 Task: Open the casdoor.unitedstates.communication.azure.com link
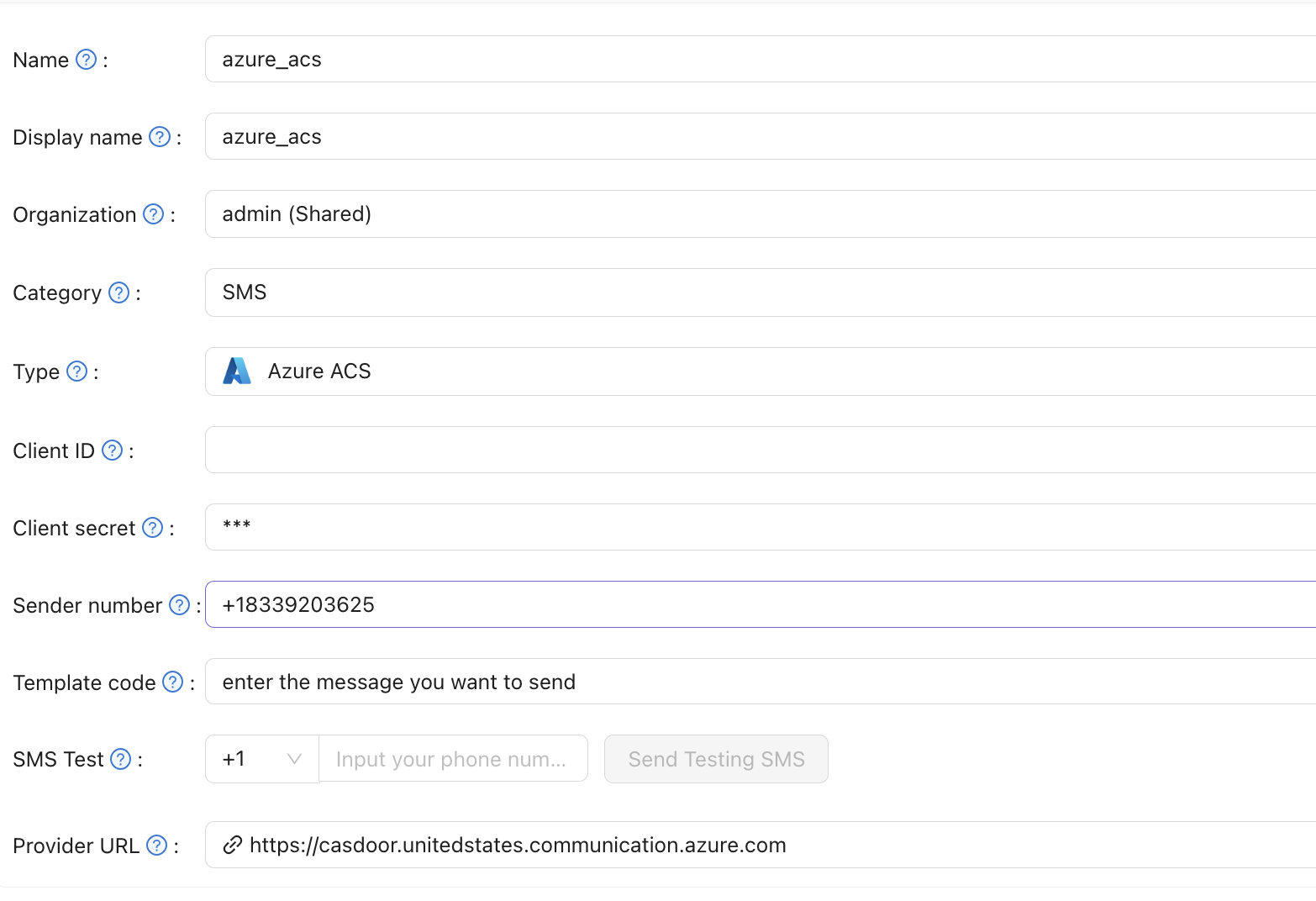pyautogui.click(x=518, y=845)
